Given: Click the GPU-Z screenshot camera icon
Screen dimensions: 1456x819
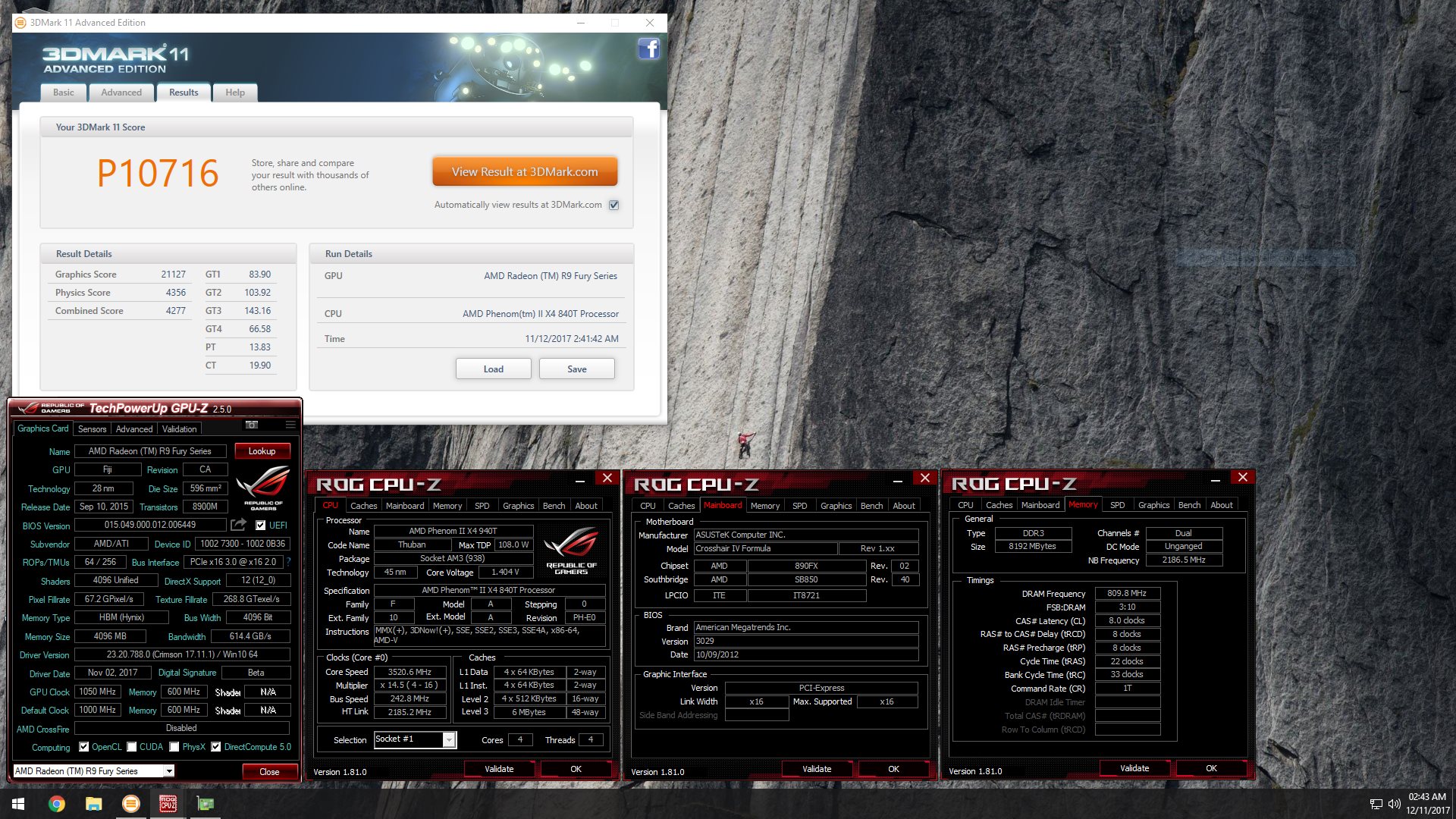Looking at the screenshot, I should [x=252, y=425].
